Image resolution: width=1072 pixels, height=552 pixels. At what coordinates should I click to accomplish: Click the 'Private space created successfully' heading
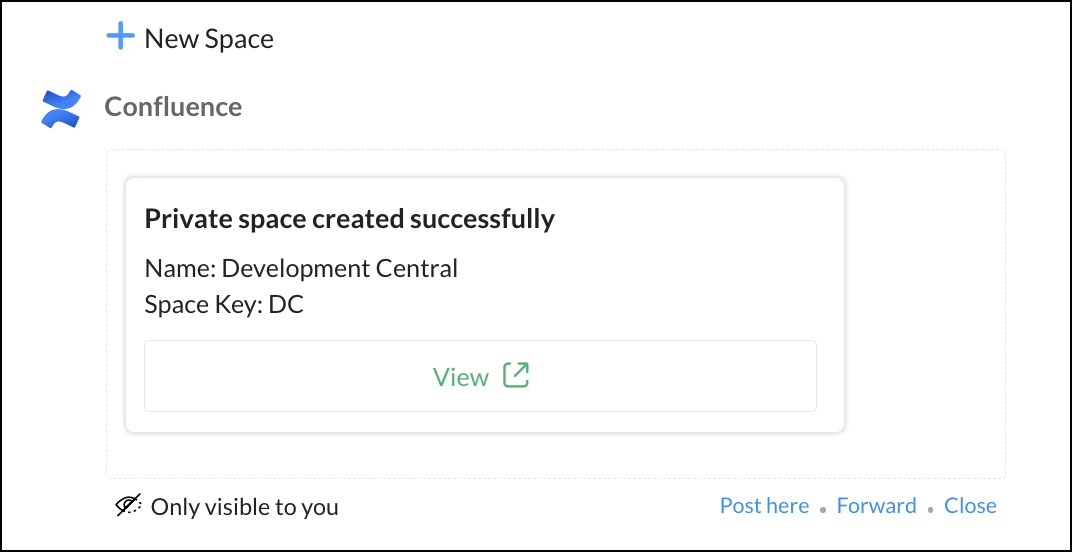(349, 218)
